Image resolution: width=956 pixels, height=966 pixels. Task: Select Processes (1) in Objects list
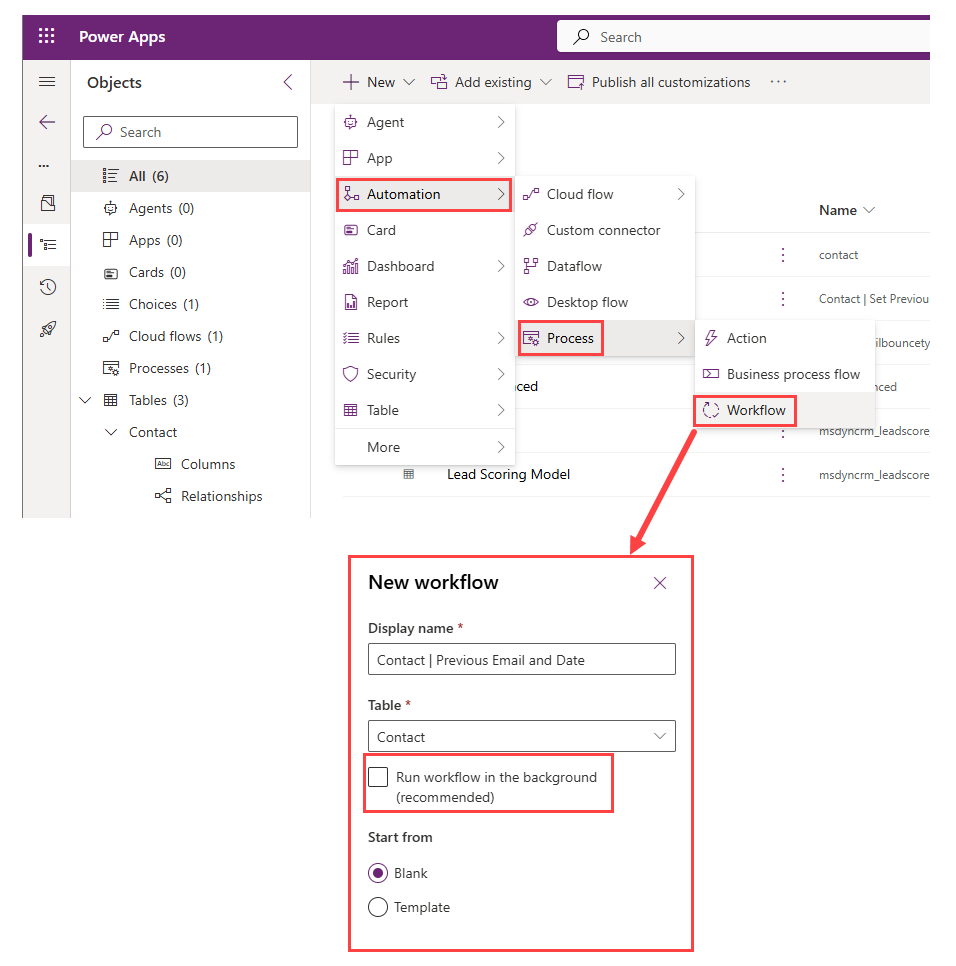[x=191, y=368]
